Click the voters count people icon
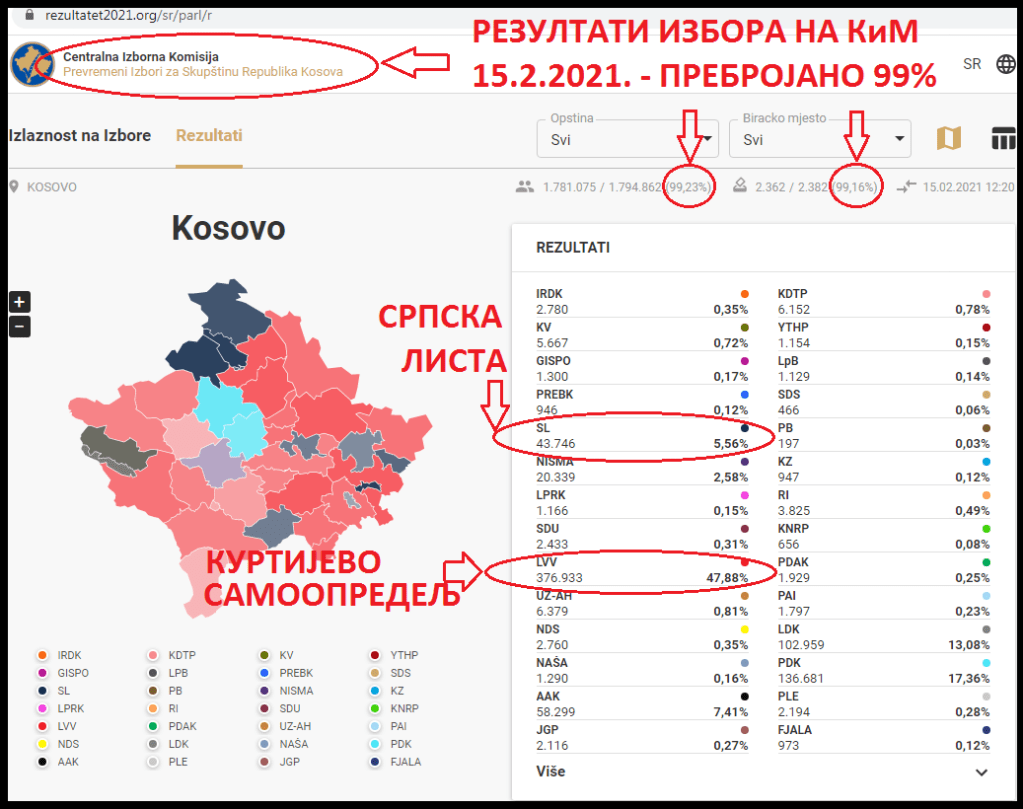Viewport: 1023px width, 809px height. point(524,187)
